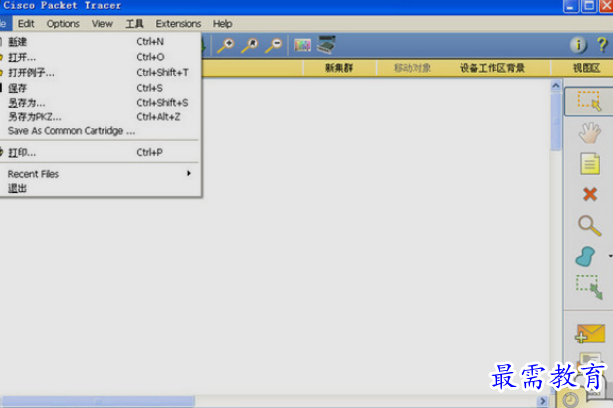
Task: Select Save As Common Cartridge entry
Action: [100, 131]
